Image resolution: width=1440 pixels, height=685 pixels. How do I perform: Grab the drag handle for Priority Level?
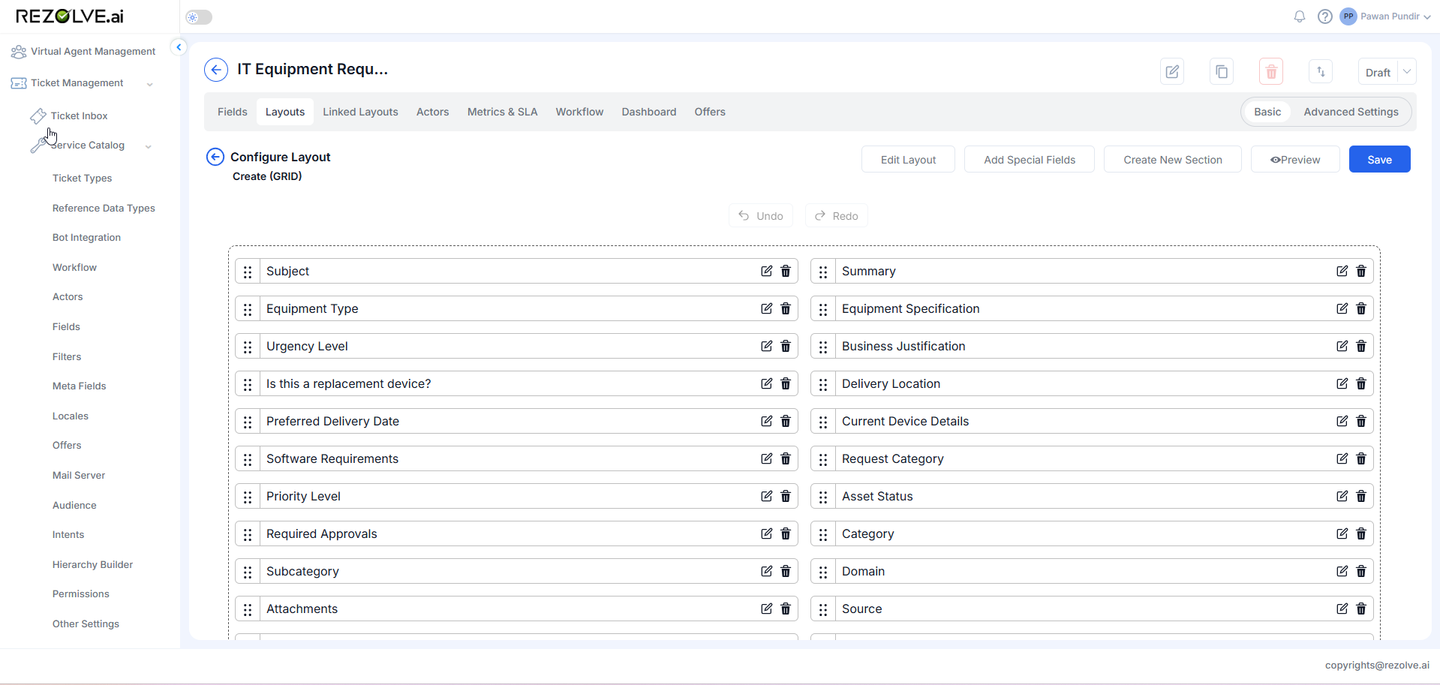248,497
